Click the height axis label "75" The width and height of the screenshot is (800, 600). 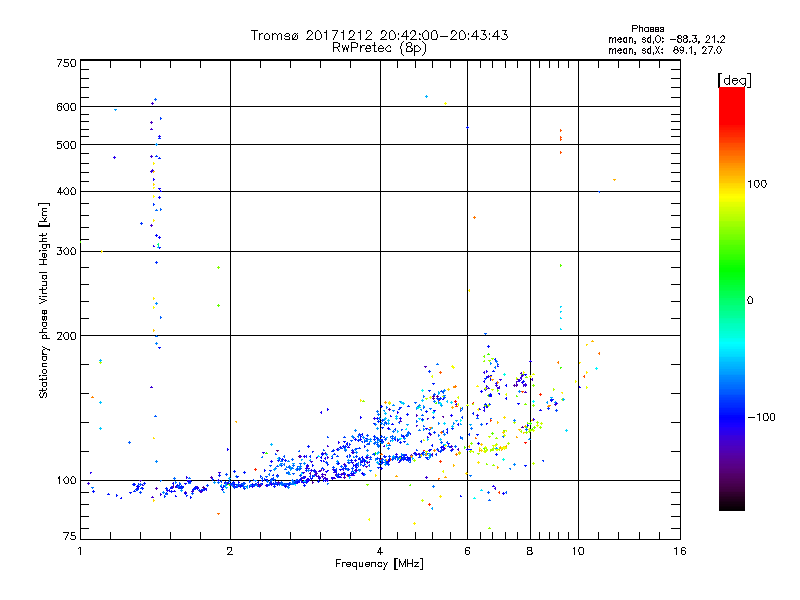pos(70,536)
